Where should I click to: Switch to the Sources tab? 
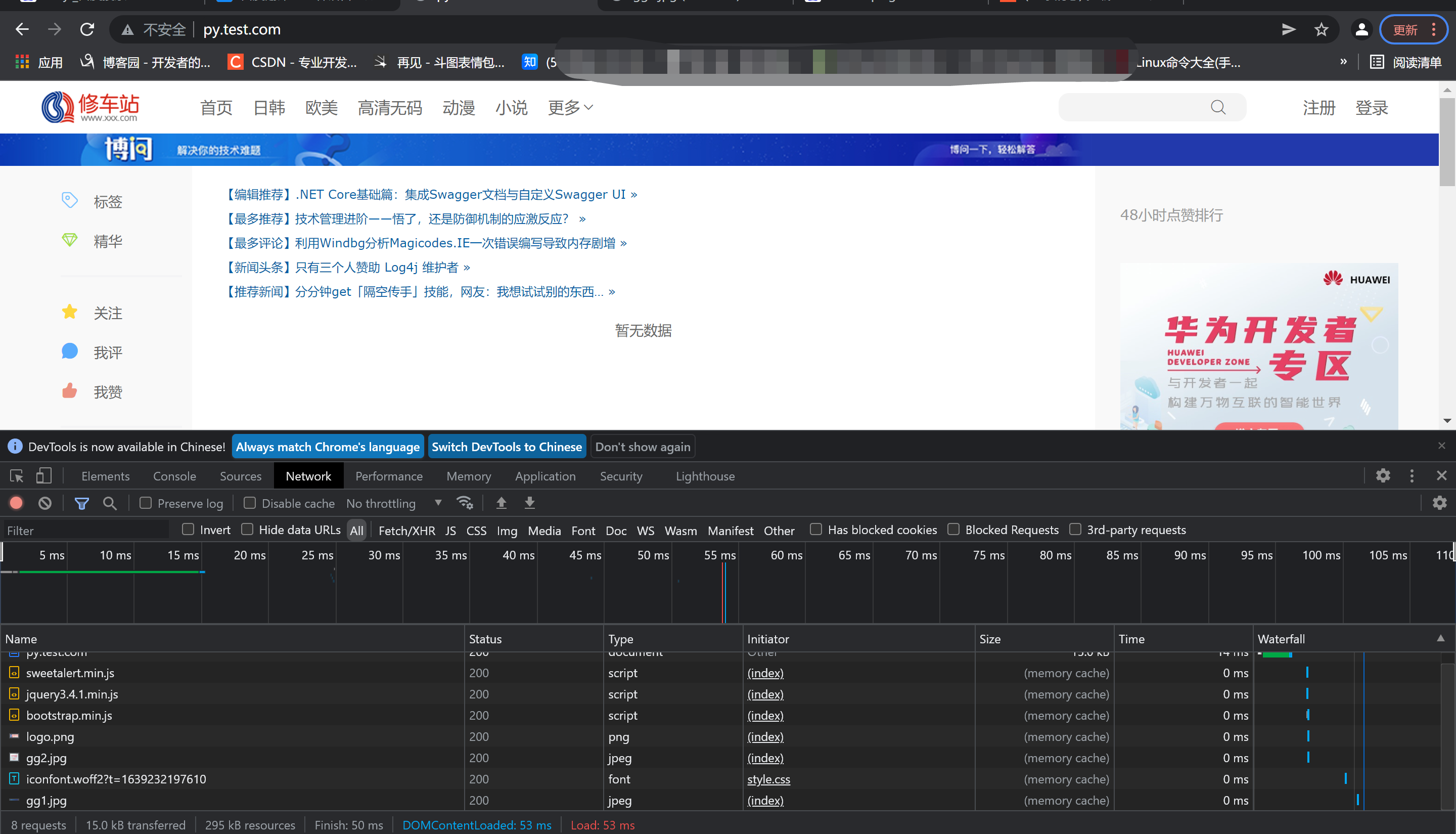tap(241, 476)
